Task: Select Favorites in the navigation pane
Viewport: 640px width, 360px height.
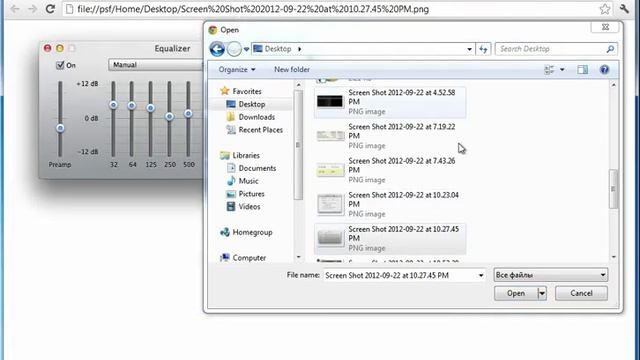Action: pos(247,91)
